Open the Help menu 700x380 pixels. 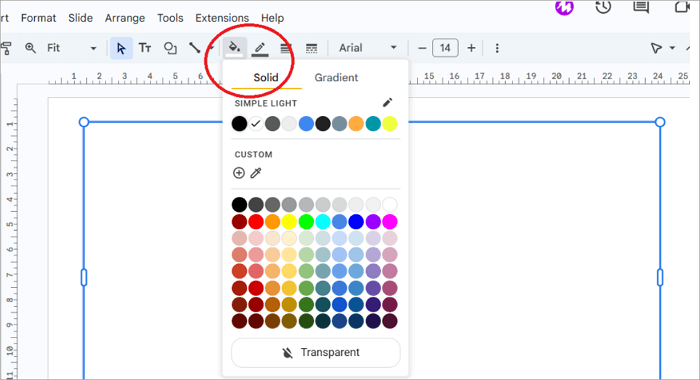[272, 18]
